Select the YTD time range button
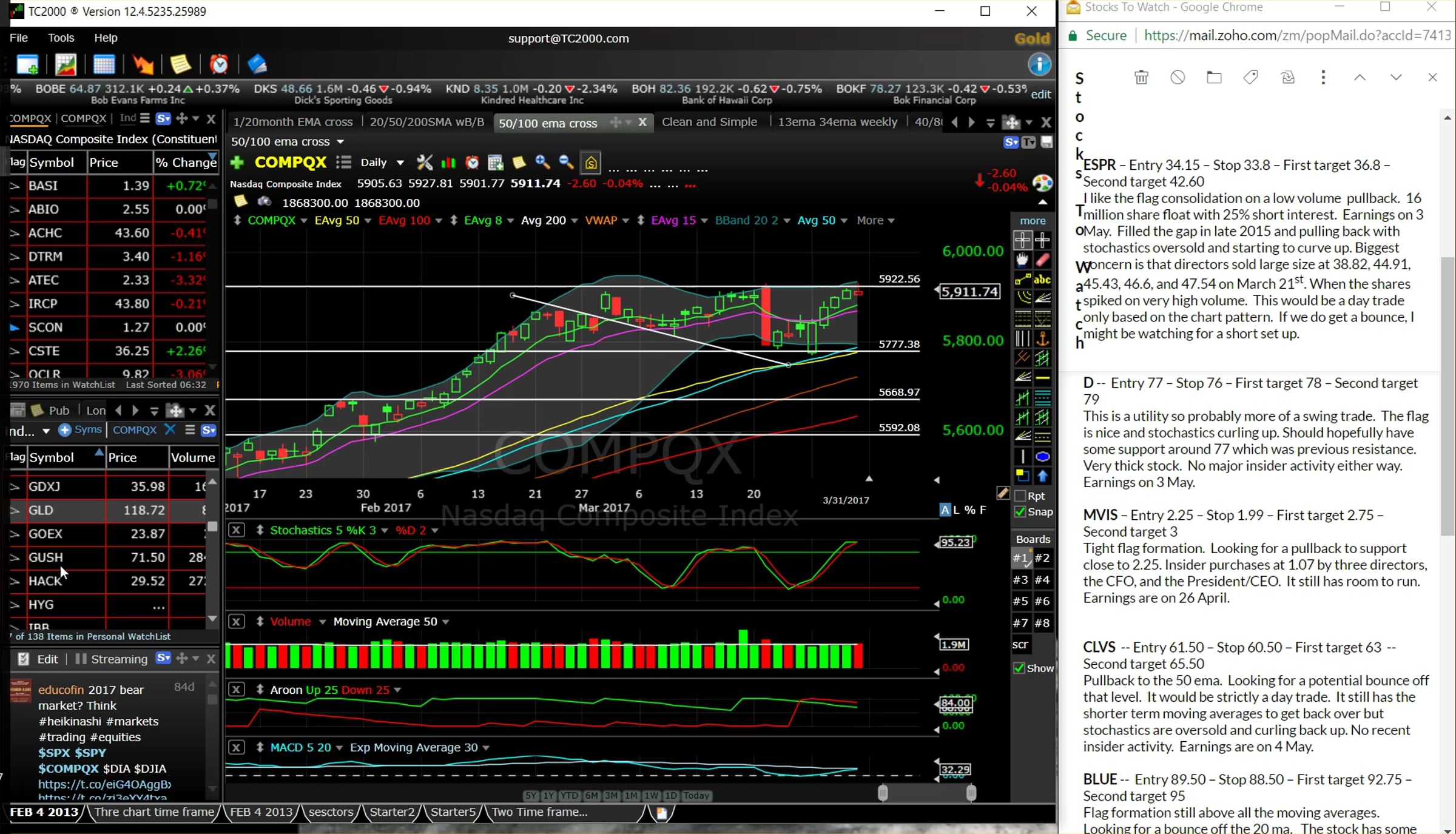Viewport: 1456px width, 834px height. coord(569,795)
